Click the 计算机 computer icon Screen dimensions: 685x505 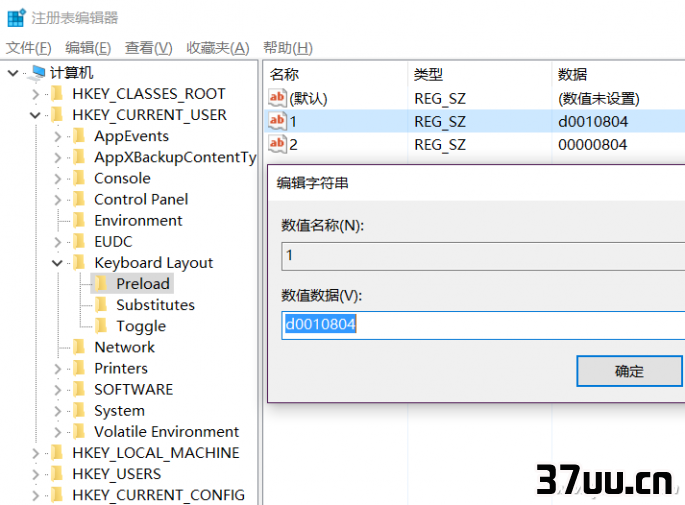point(37,73)
